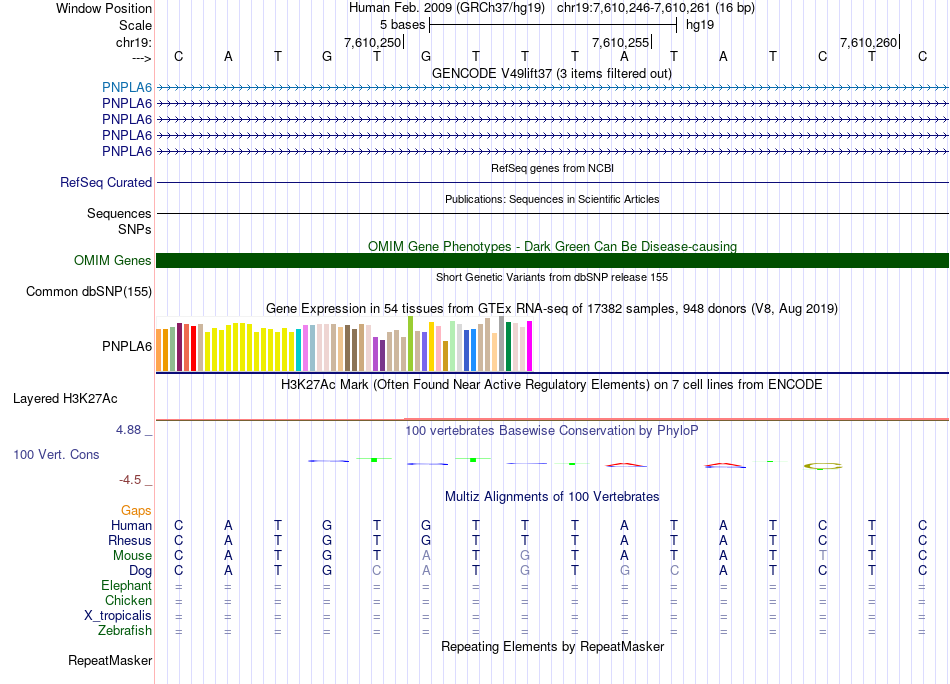Click the magenta bar in the GTEx expression chart

[530, 346]
